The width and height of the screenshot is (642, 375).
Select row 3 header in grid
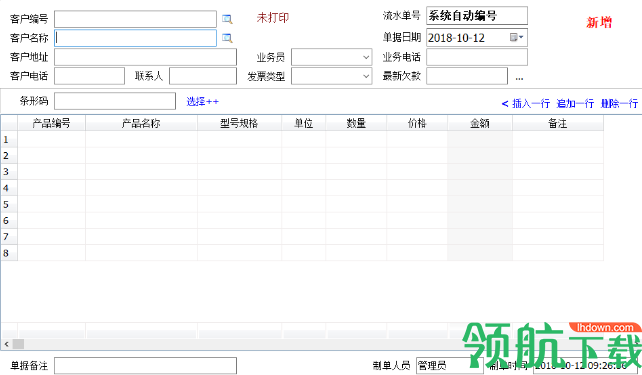9,172
